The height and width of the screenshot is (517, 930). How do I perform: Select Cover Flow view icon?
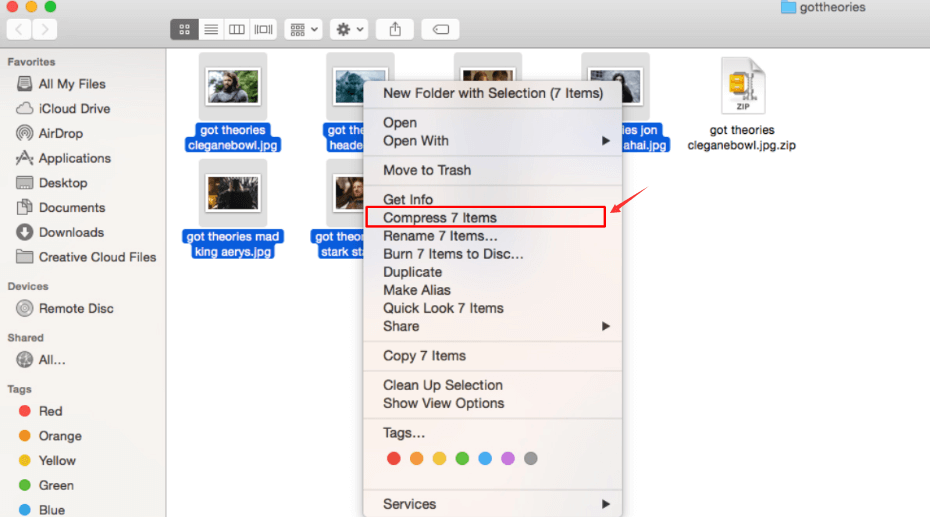coord(264,30)
